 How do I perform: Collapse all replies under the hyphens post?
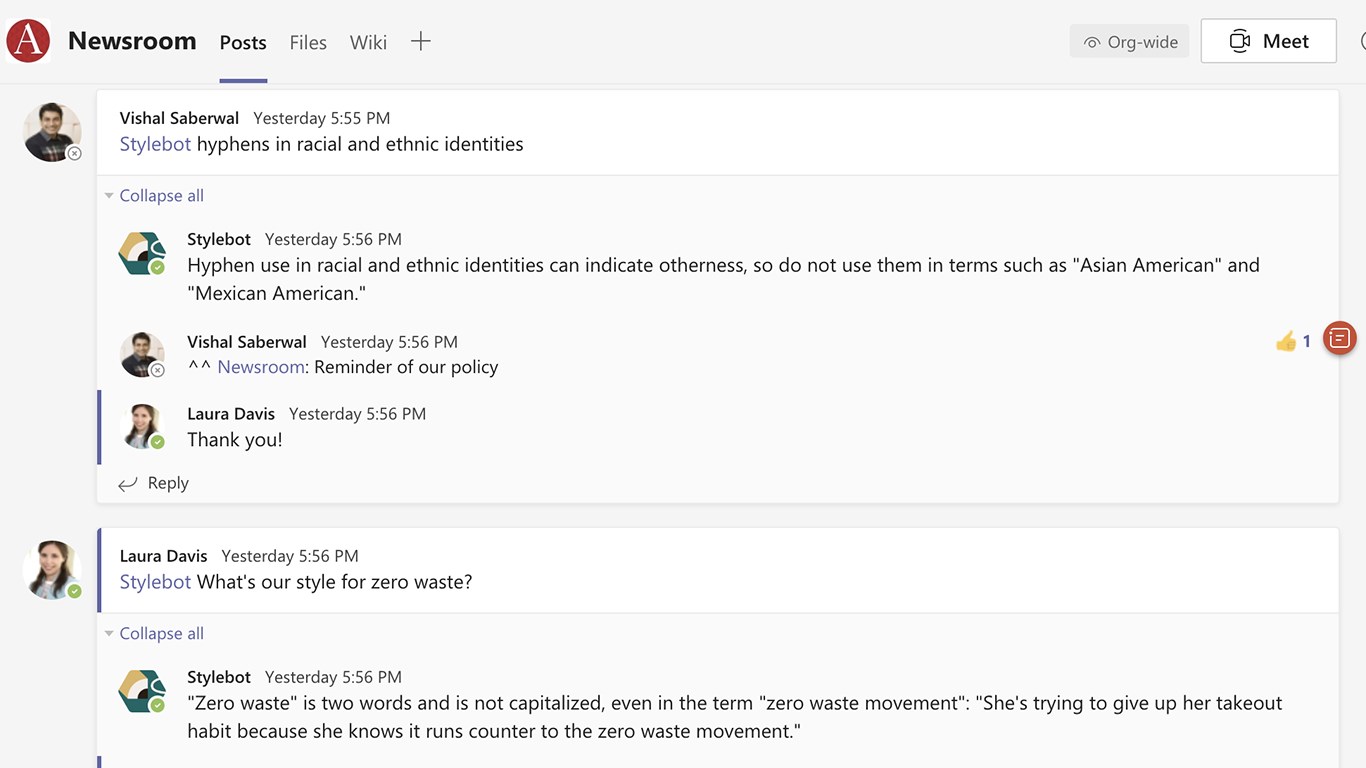click(160, 196)
